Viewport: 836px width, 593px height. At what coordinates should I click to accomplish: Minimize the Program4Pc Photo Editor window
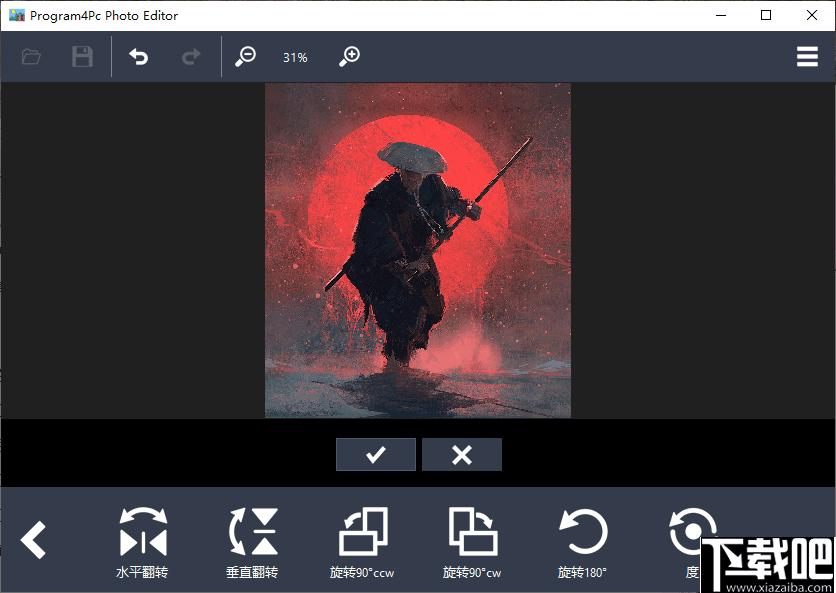[721, 15]
